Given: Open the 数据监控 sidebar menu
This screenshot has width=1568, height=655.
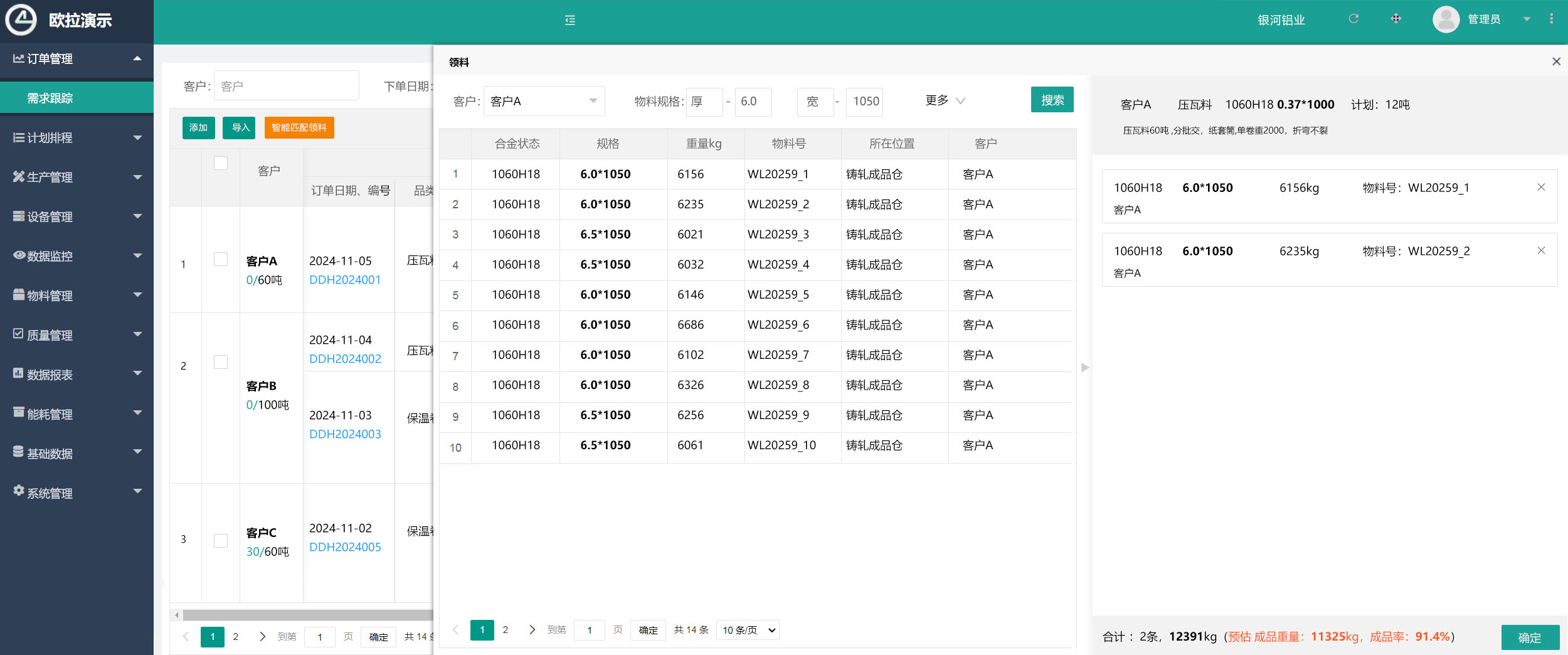Looking at the screenshot, I should coord(77,256).
